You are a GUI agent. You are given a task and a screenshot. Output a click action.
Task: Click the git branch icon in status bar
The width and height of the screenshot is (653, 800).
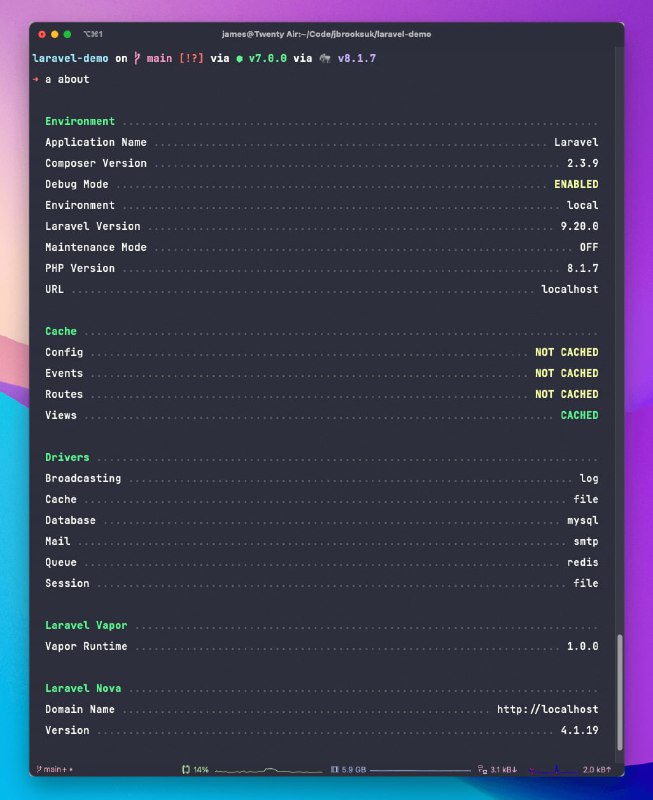click(x=39, y=769)
